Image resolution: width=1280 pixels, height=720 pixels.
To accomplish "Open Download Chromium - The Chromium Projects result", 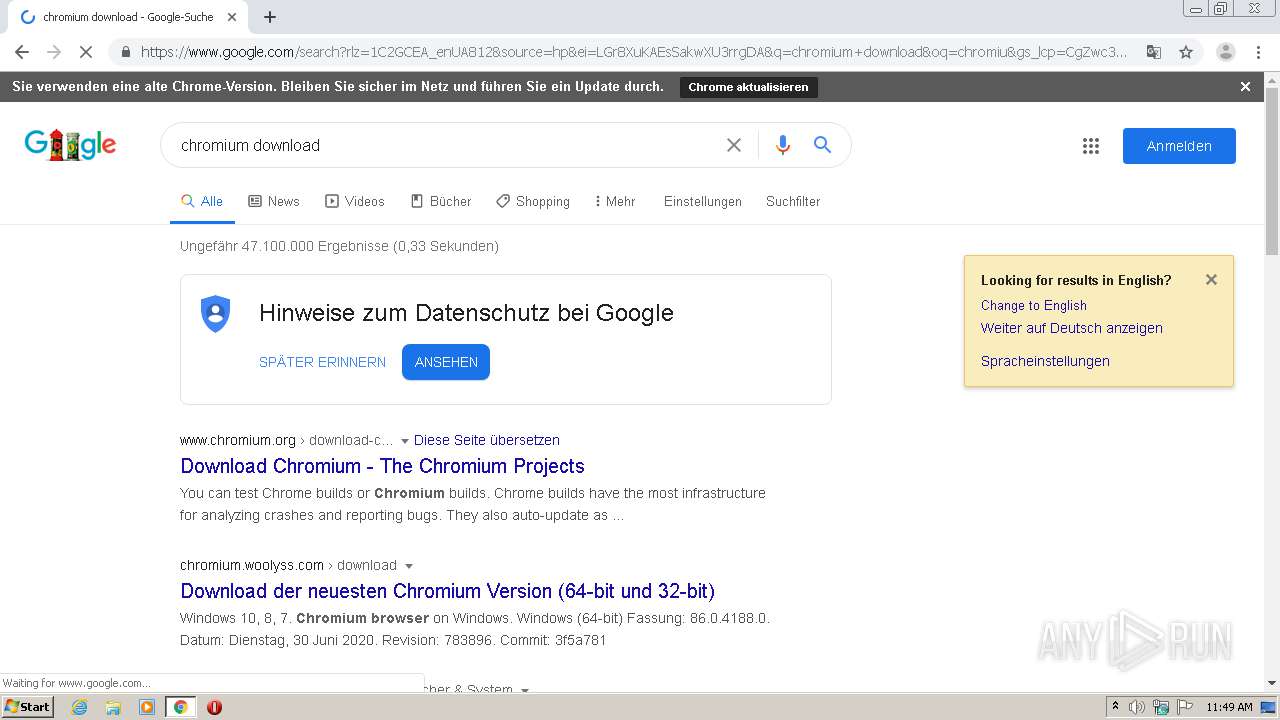I will [382, 466].
